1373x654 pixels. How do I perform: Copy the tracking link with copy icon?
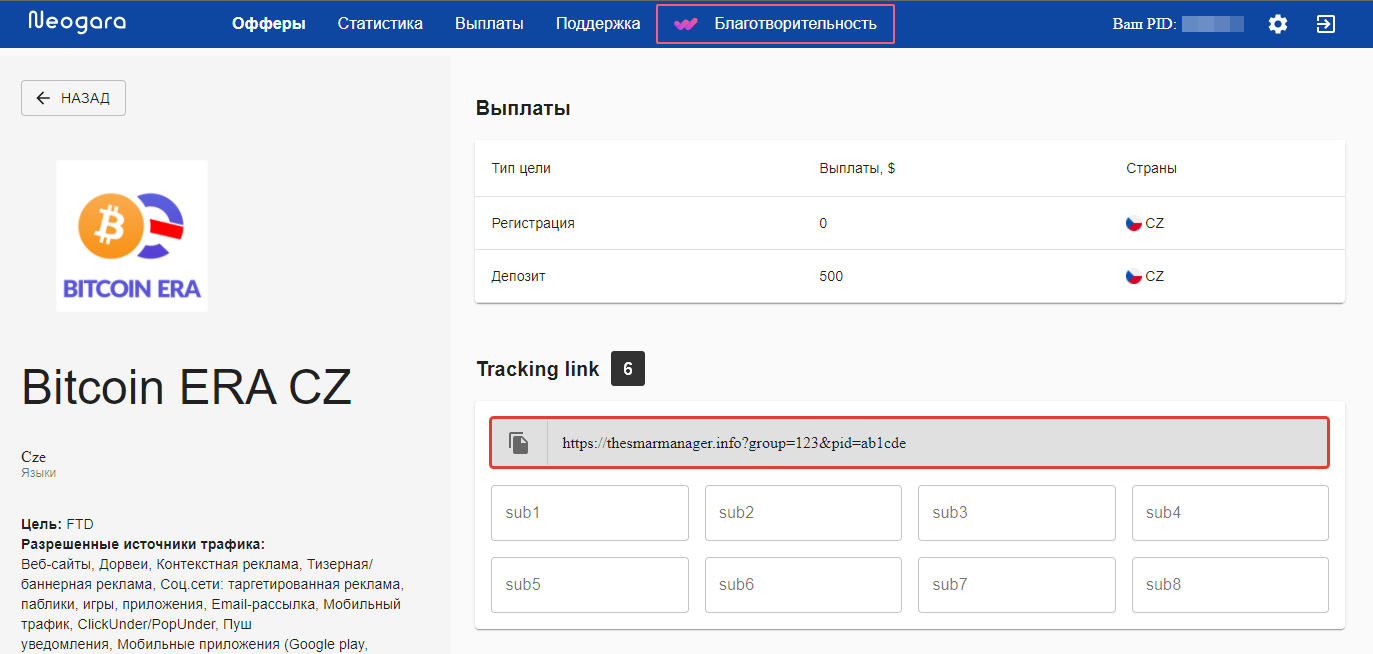(518, 443)
